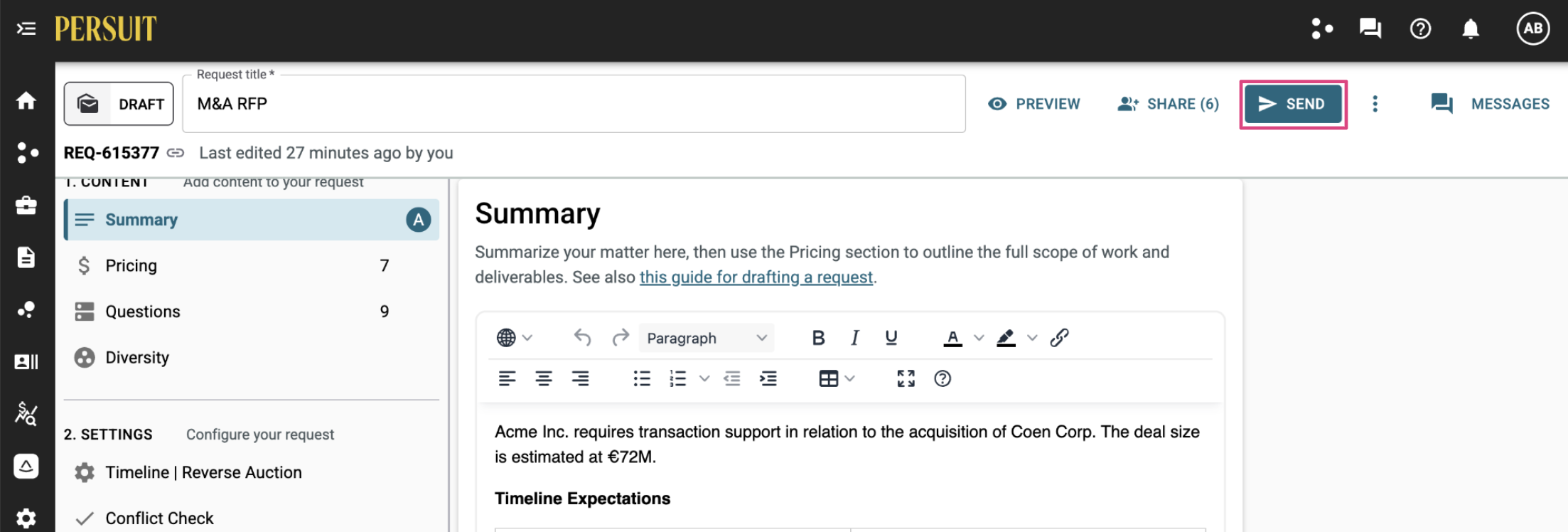Click the home icon in sidebar
Screen dimensions: 1568x532
click(26, 100)
